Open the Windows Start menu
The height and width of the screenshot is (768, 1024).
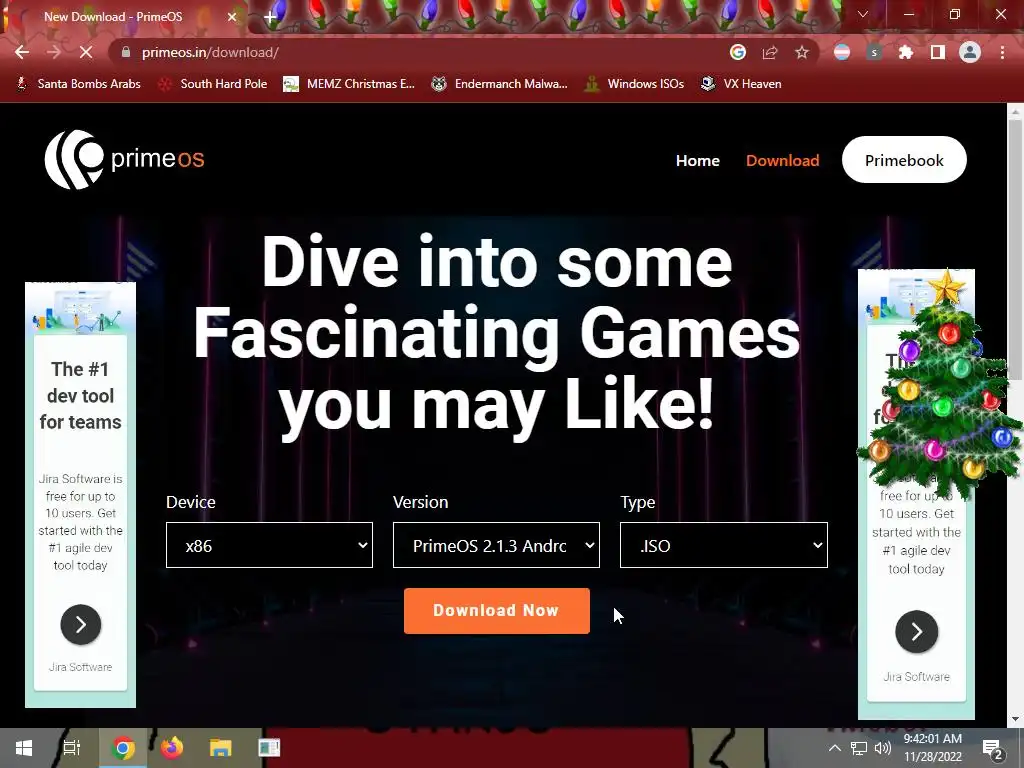click(24, 748)
